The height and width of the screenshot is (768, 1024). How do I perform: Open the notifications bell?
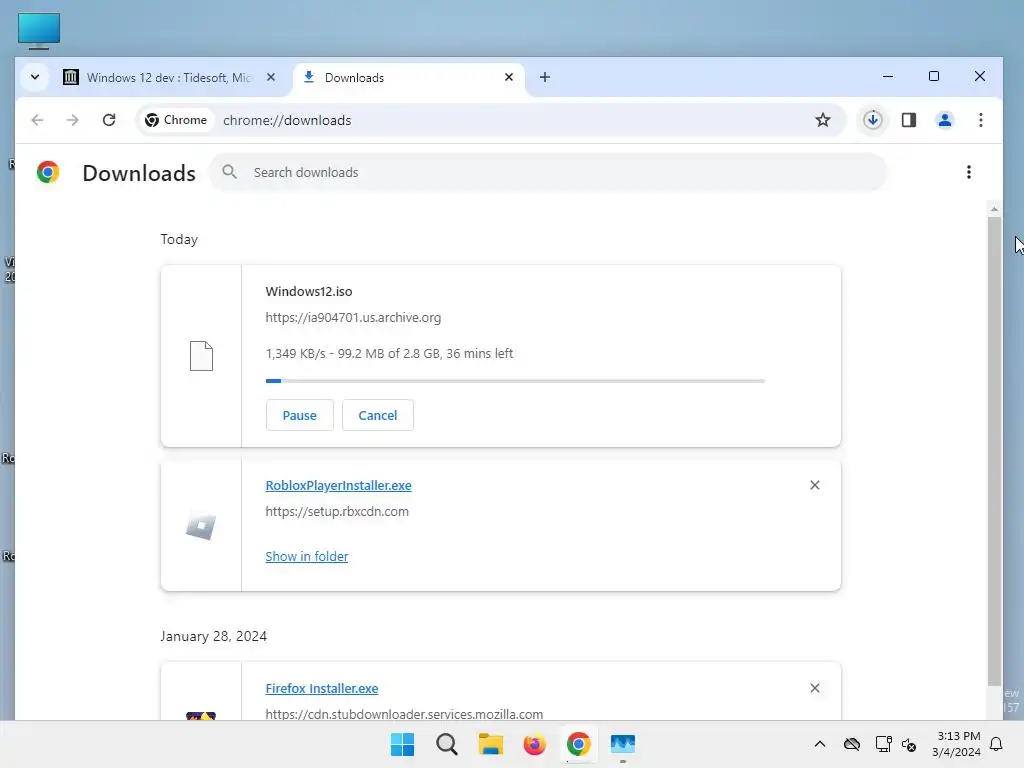click(997, 744)
